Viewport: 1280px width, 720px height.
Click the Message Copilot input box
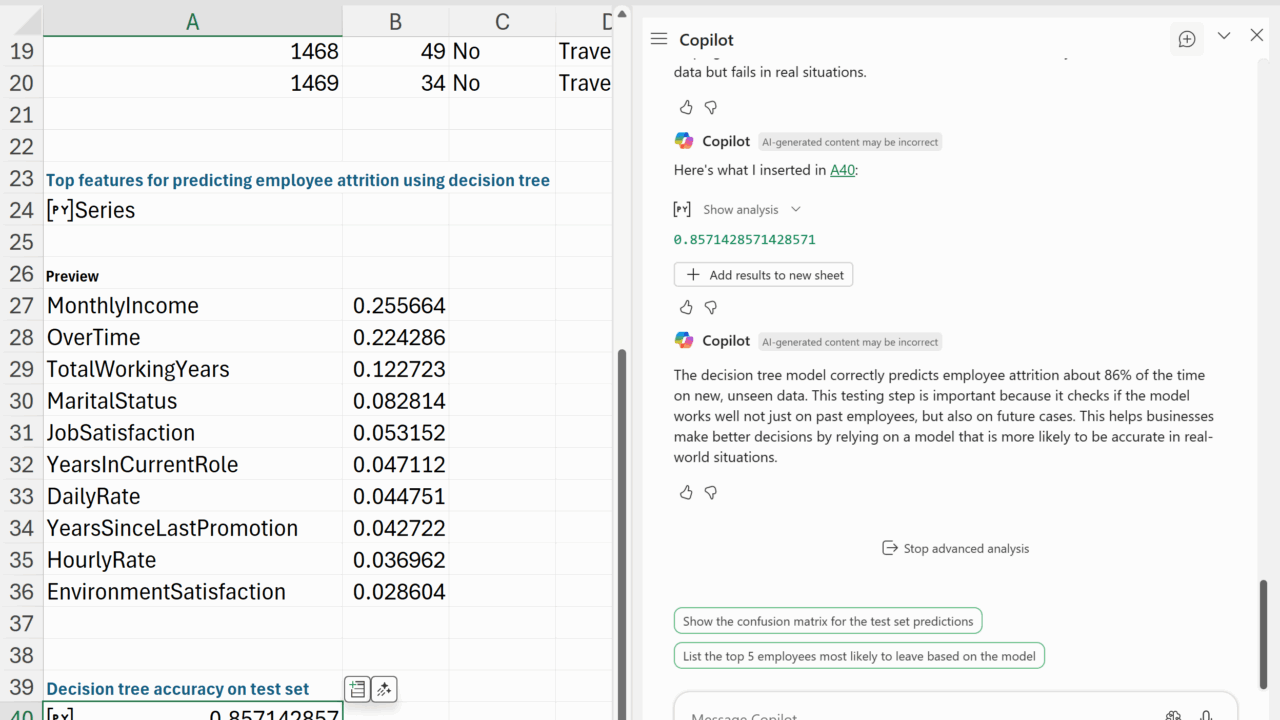click(900, 714)
